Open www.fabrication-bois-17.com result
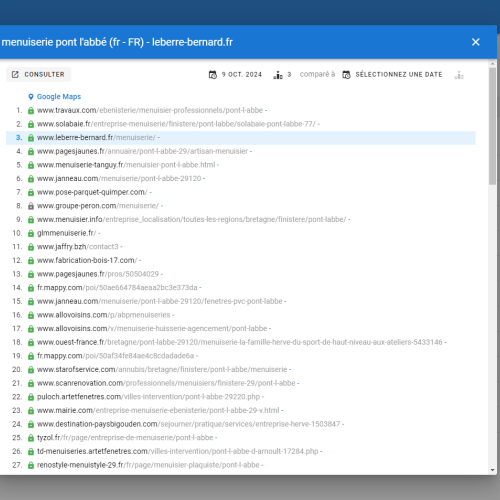The width and height of the screenshot is (500, 500). click(87, 261)
